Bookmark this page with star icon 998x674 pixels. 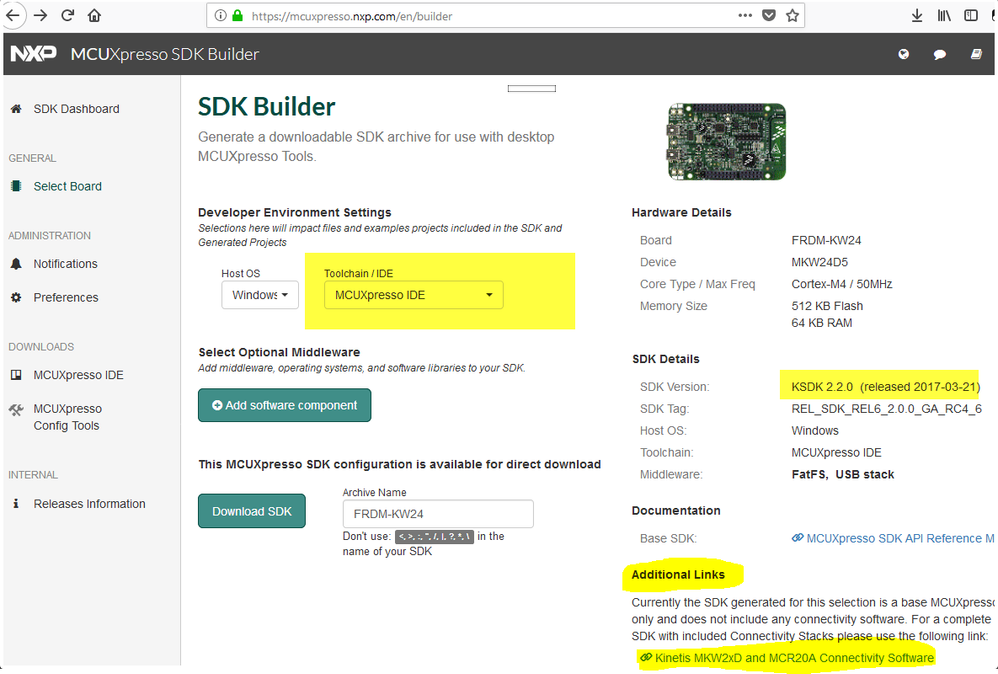pos(792,15)
